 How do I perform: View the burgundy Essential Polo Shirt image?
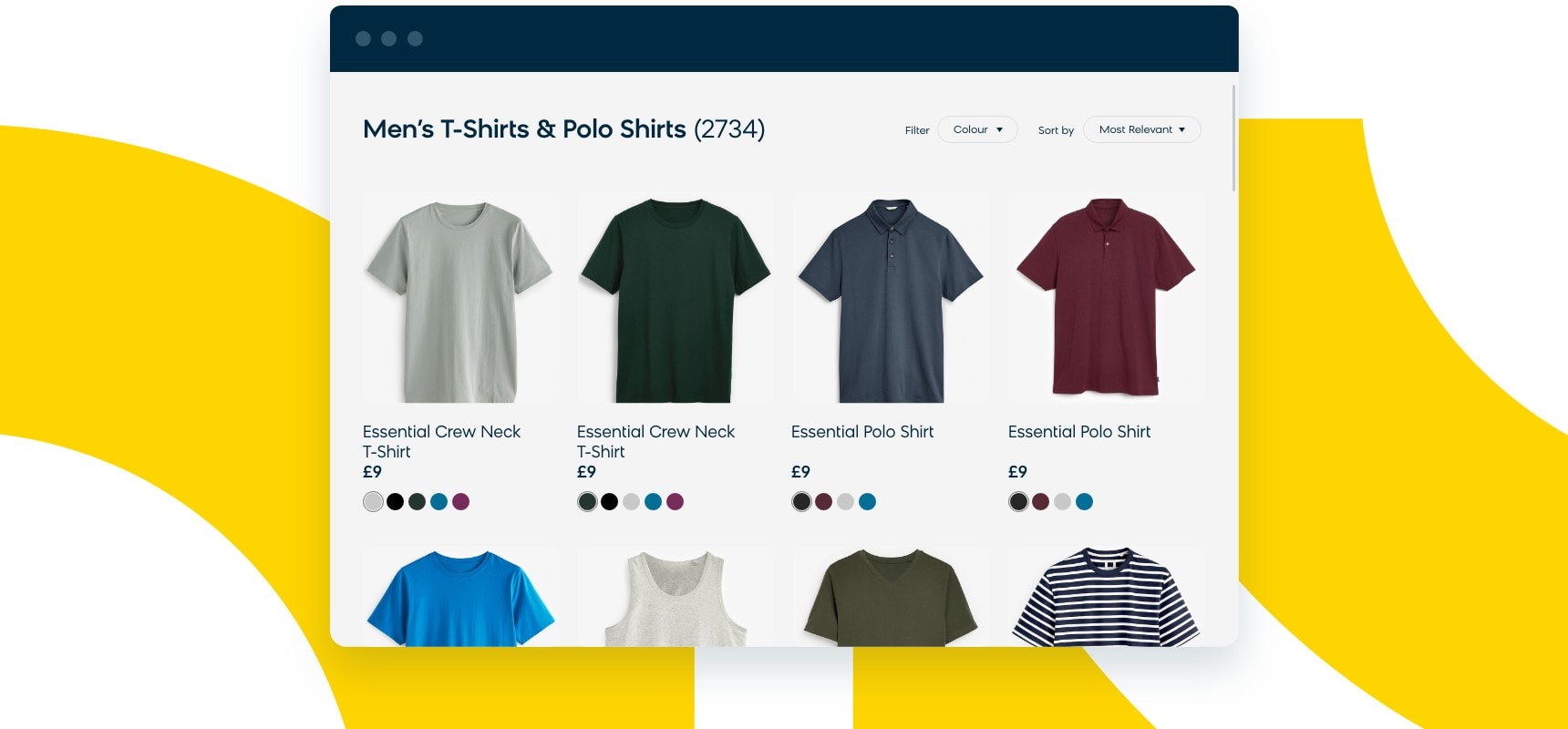click(1106, 298)
